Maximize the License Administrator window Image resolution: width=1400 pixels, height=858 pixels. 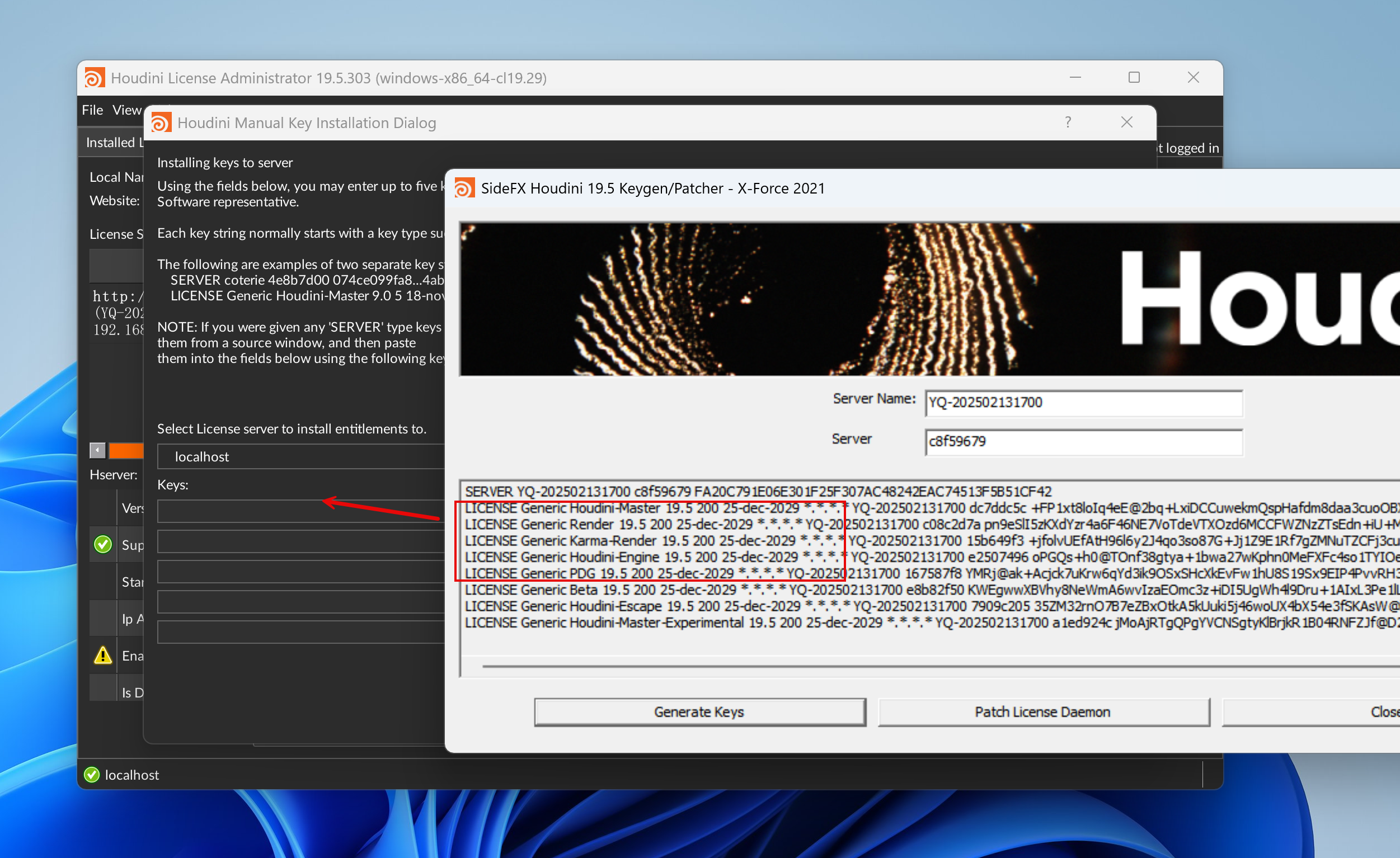pyautogui.click(x=1134, y=77)
